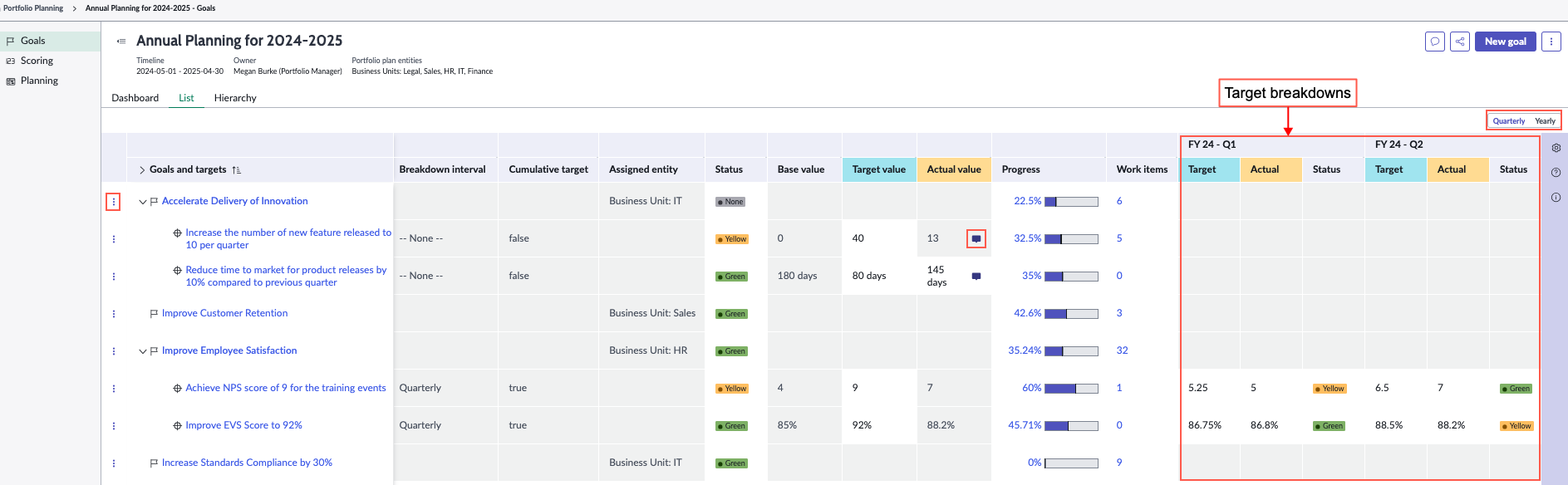Open row actions for Accelerate Delivery of Innovation
Viewport: 1568px width, 485px height.
click(x=114, y=202)
